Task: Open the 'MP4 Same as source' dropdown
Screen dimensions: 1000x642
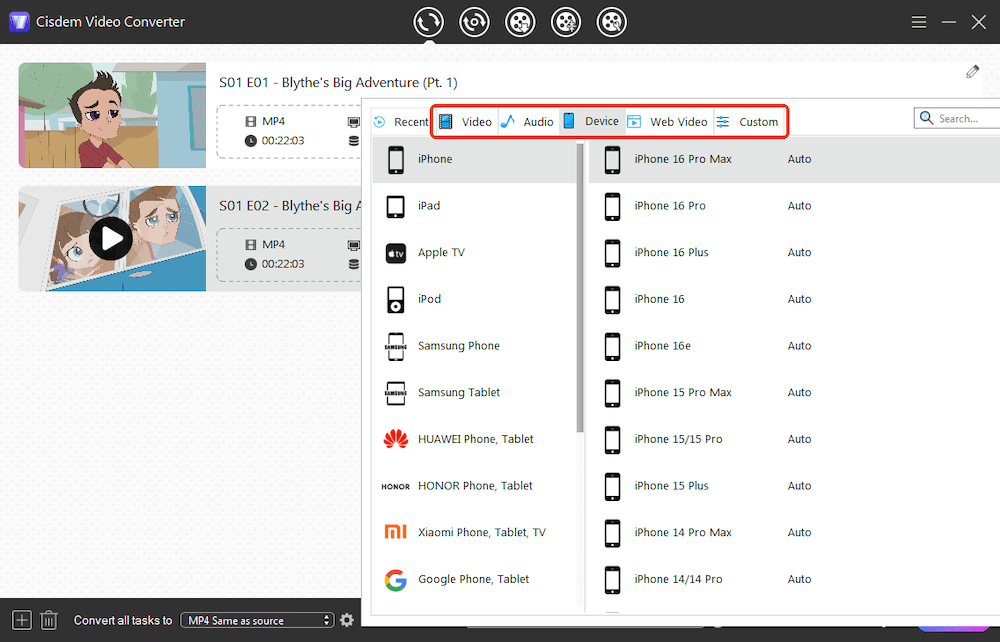Action: click(x=257, y=620)
